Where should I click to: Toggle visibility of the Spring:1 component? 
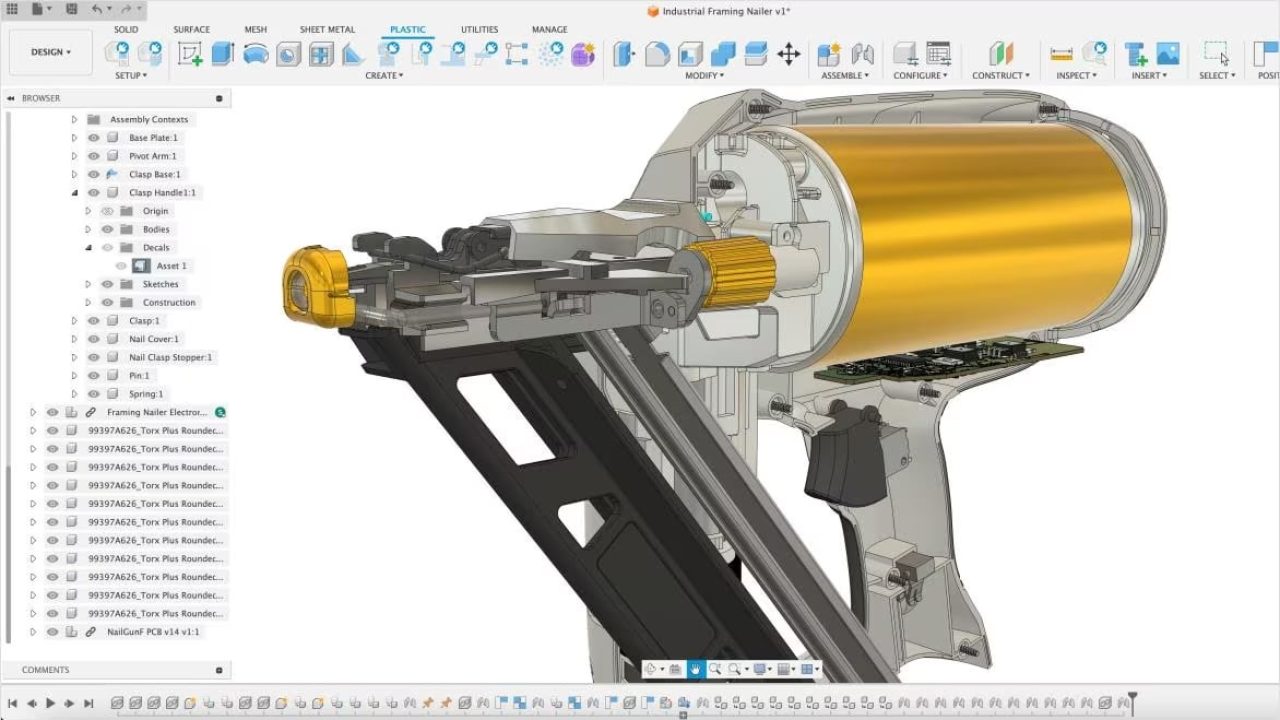pos(94,394)
